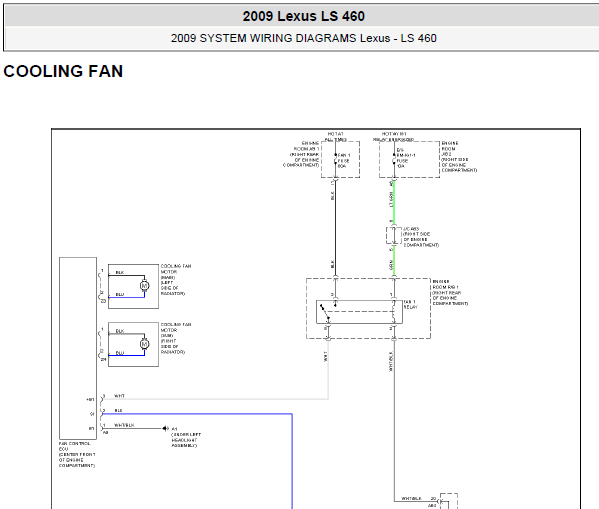
Task: Click the ground symbol at A1
Action: 165,428
